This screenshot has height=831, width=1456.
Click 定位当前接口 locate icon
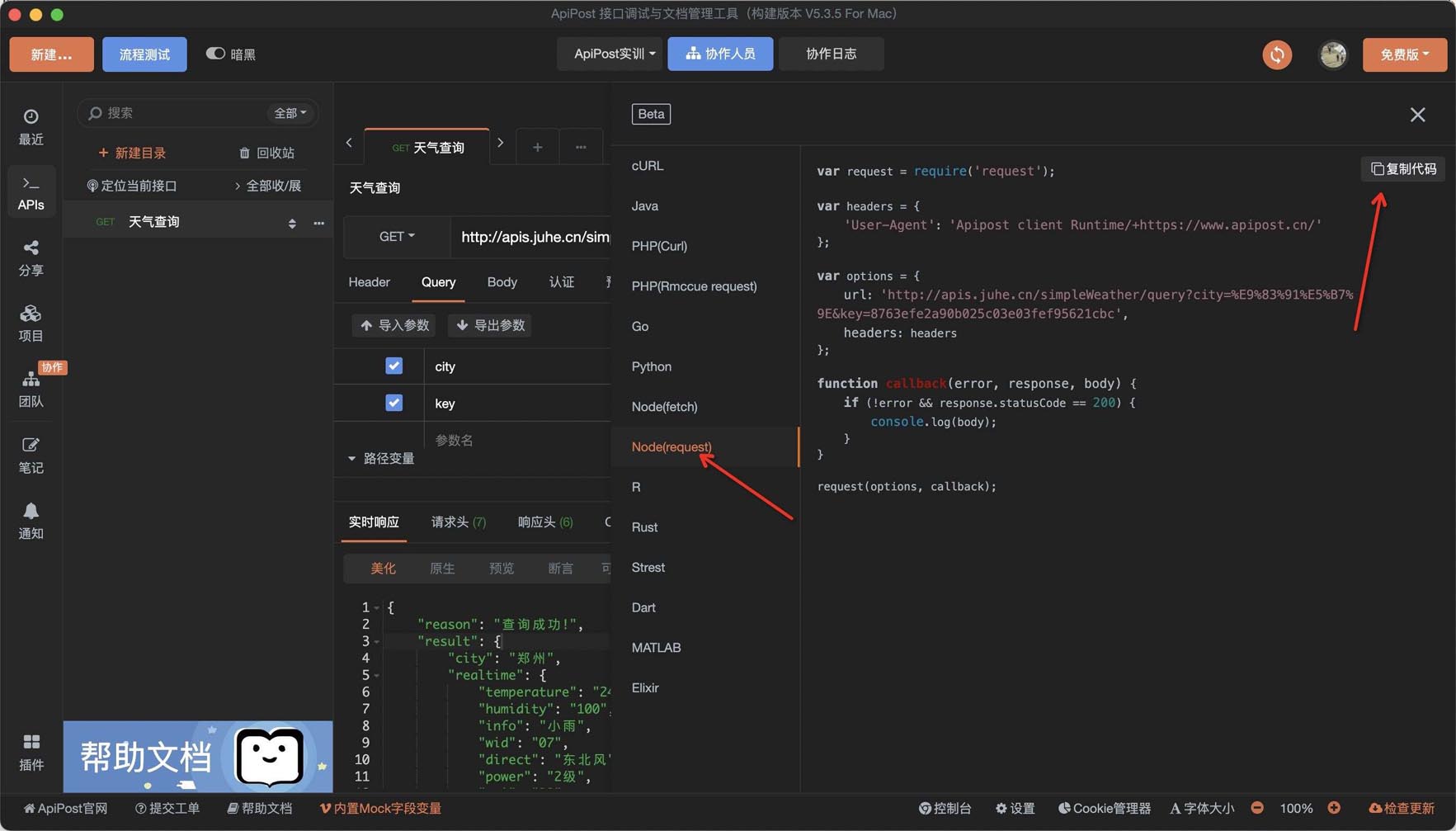coord(92,186)
